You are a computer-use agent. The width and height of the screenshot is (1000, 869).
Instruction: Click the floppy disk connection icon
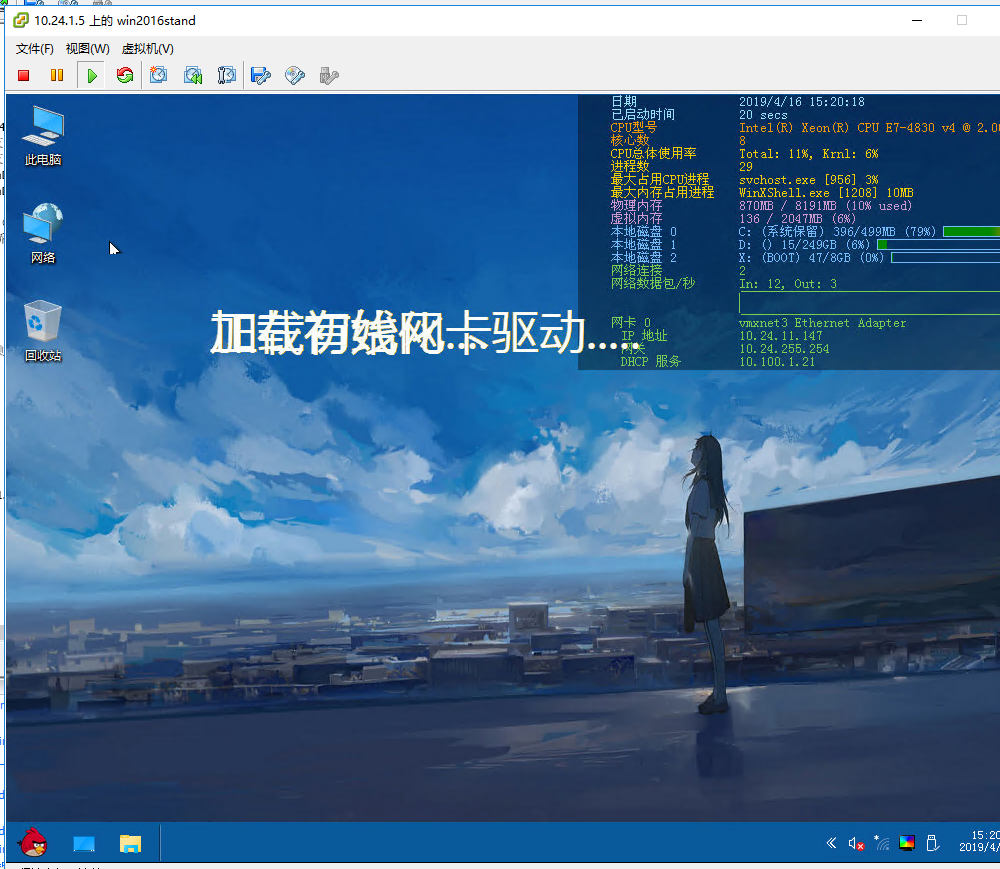point(260,75)
